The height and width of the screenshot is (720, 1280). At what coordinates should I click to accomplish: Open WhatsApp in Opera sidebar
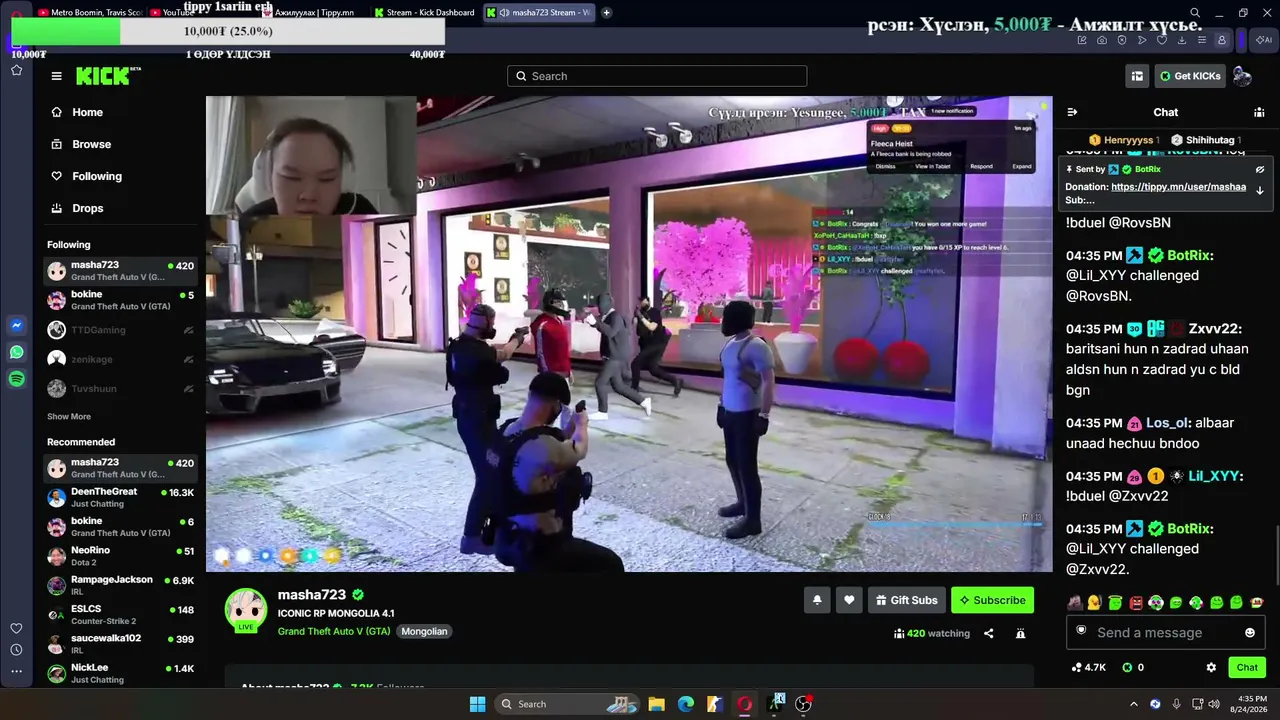pos(17,352)
